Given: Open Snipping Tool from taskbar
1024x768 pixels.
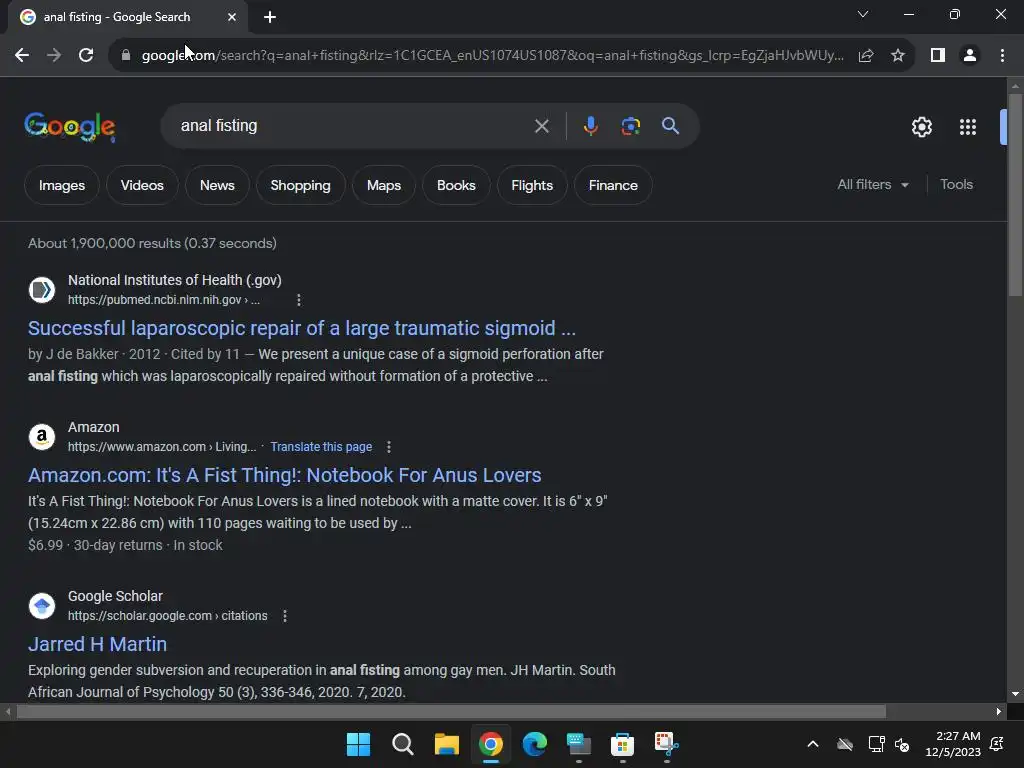Looking at the screenshot, I should pos(666,744).
